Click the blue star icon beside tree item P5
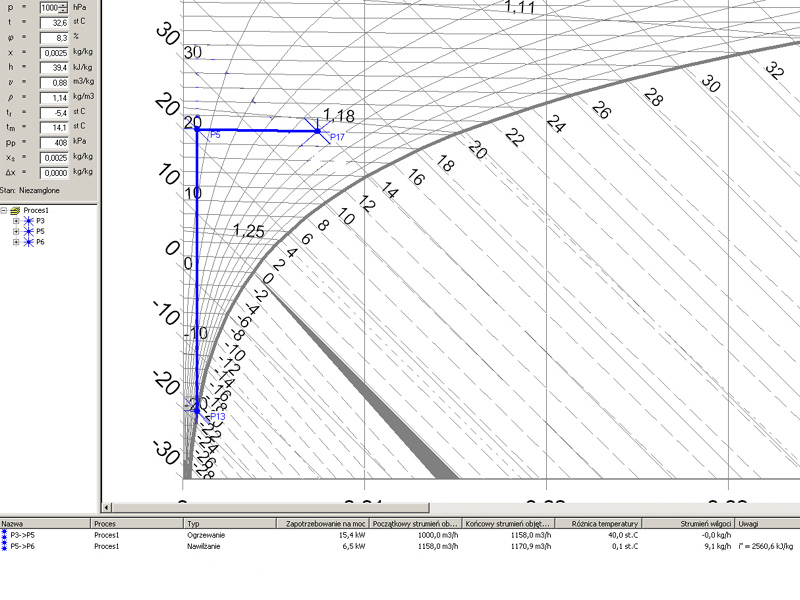This screenshot has height=600, width=800. (28, 232)
